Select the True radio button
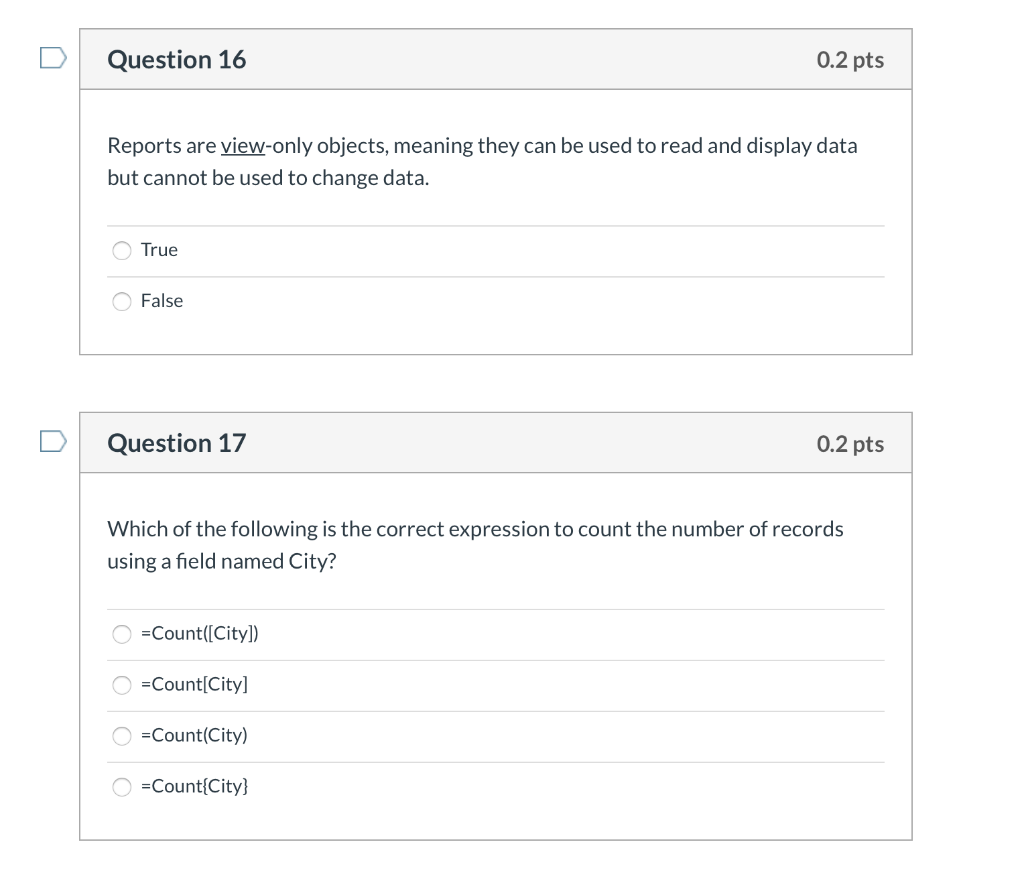Image resolution: width=1024 pixels, height=885 pixels. coord(121,250)
